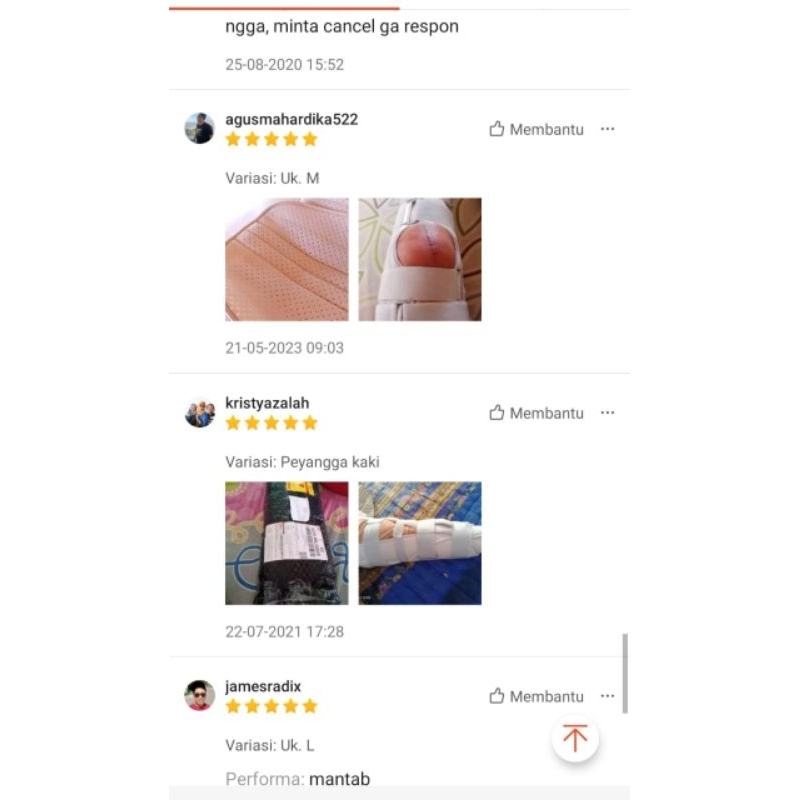Tap the five-star rating under jamesradix
Image resolution: width=800 pixels, height=800 pixels.
(x=271, y=706)
